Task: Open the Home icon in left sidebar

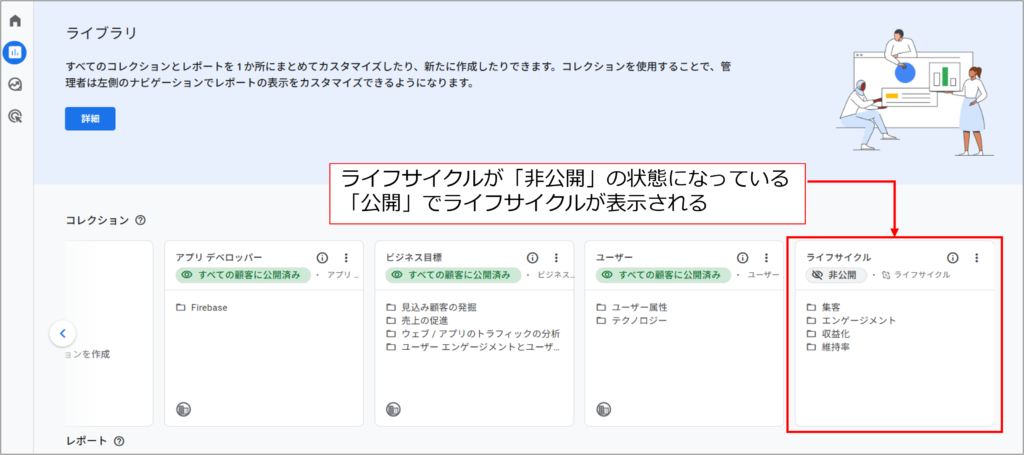Action: 15,20
